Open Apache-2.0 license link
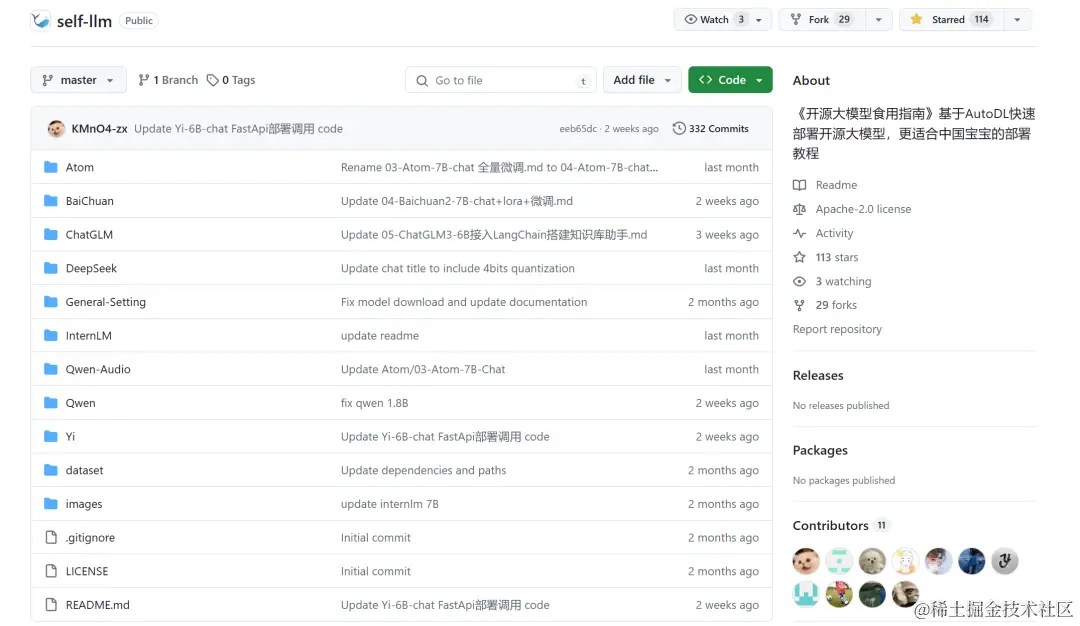The width and height of the screenshot is (1080, 626). click(x=863, y=209)
